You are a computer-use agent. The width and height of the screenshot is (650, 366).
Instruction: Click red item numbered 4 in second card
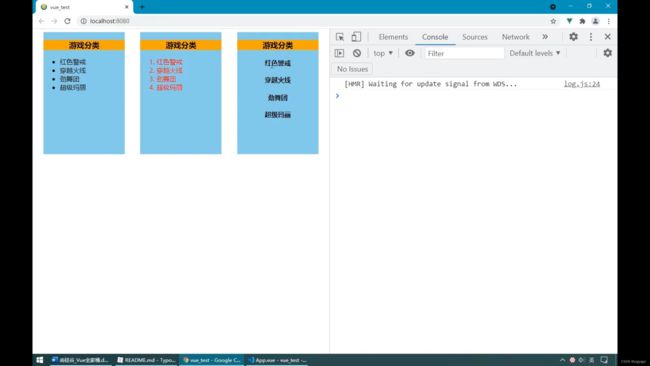tap(170, 87)
